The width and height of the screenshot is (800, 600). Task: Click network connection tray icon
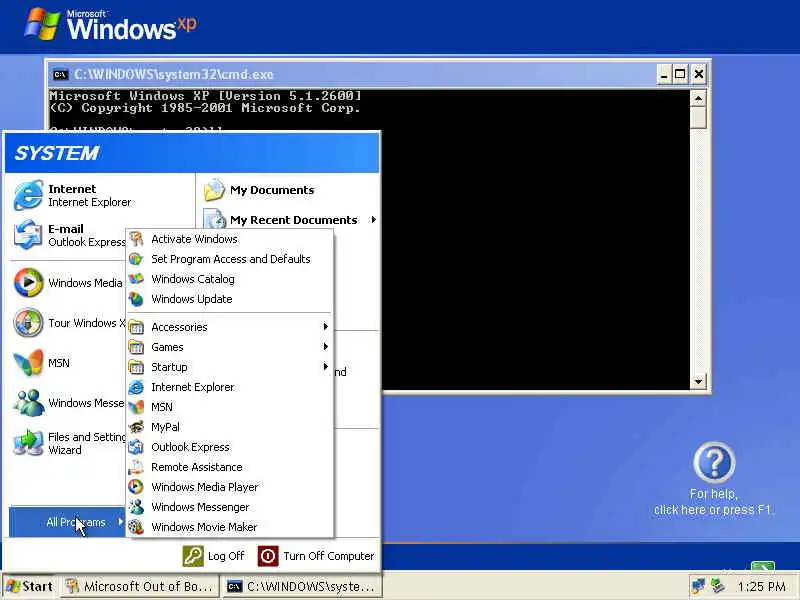[698, 586]
